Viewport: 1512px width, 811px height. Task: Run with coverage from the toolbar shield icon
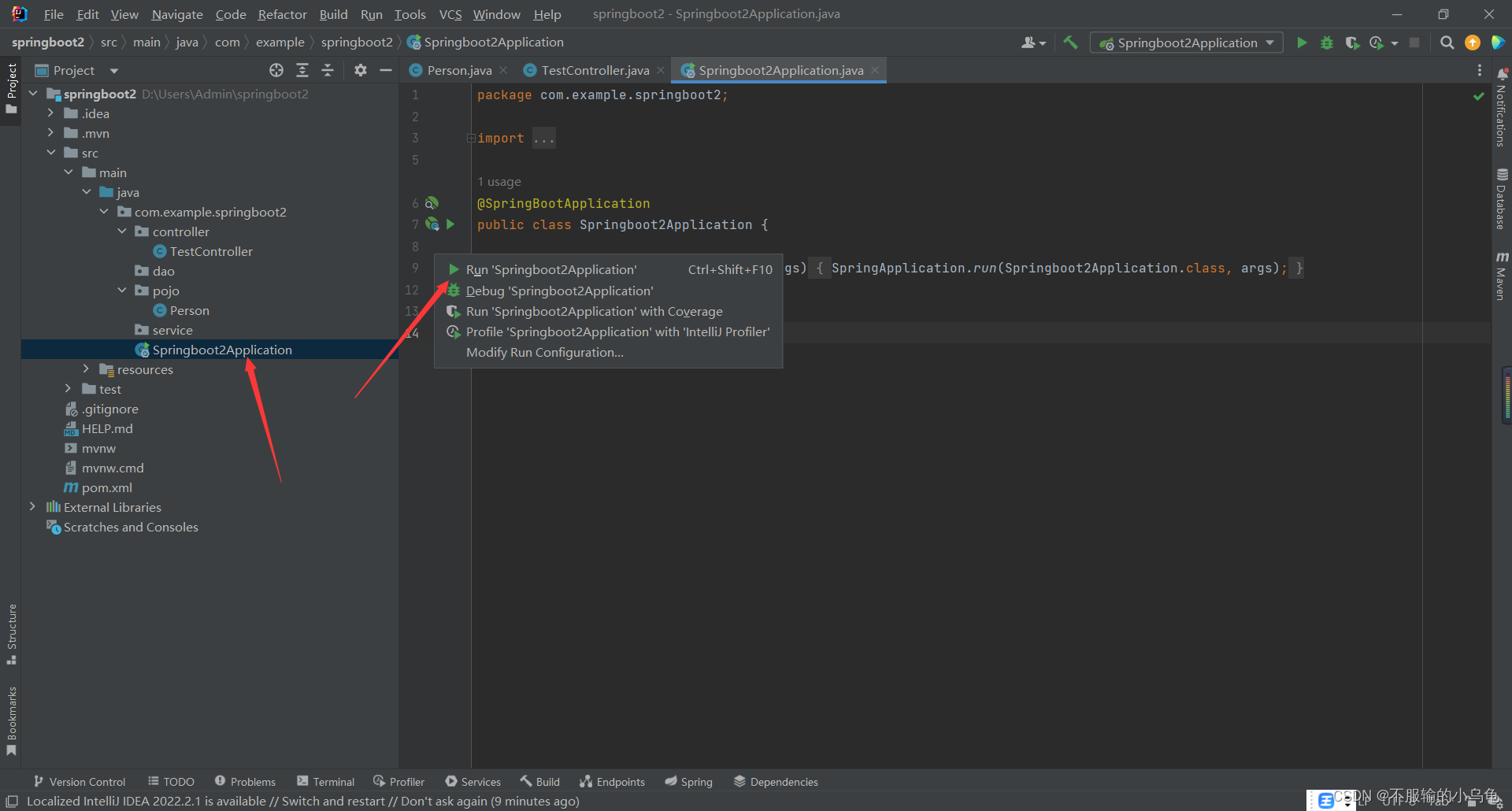click(x=1352, y=43)
